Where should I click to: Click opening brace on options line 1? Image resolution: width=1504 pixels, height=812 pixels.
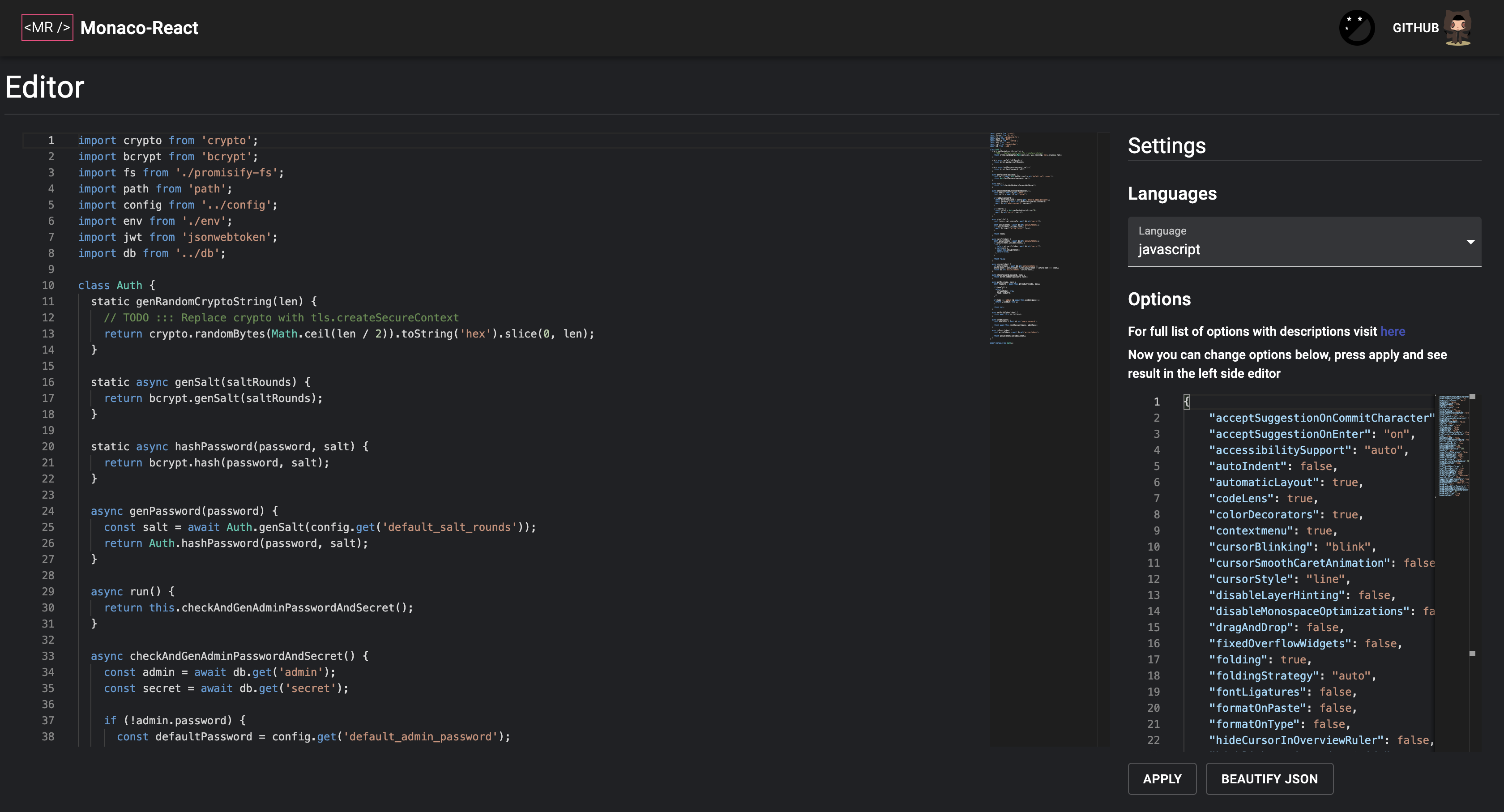pos(1186,402)
